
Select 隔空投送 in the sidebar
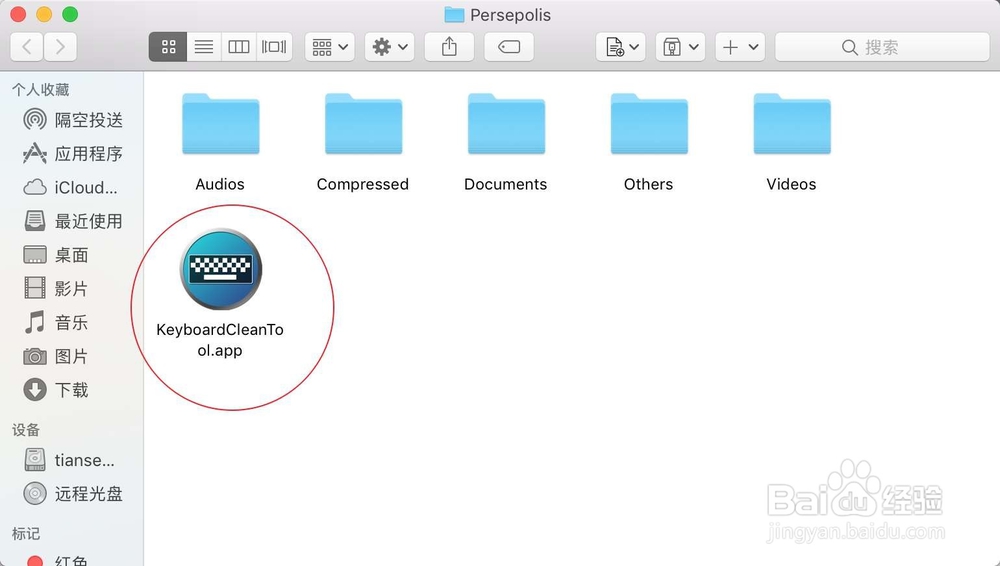(x=72, y=119)
